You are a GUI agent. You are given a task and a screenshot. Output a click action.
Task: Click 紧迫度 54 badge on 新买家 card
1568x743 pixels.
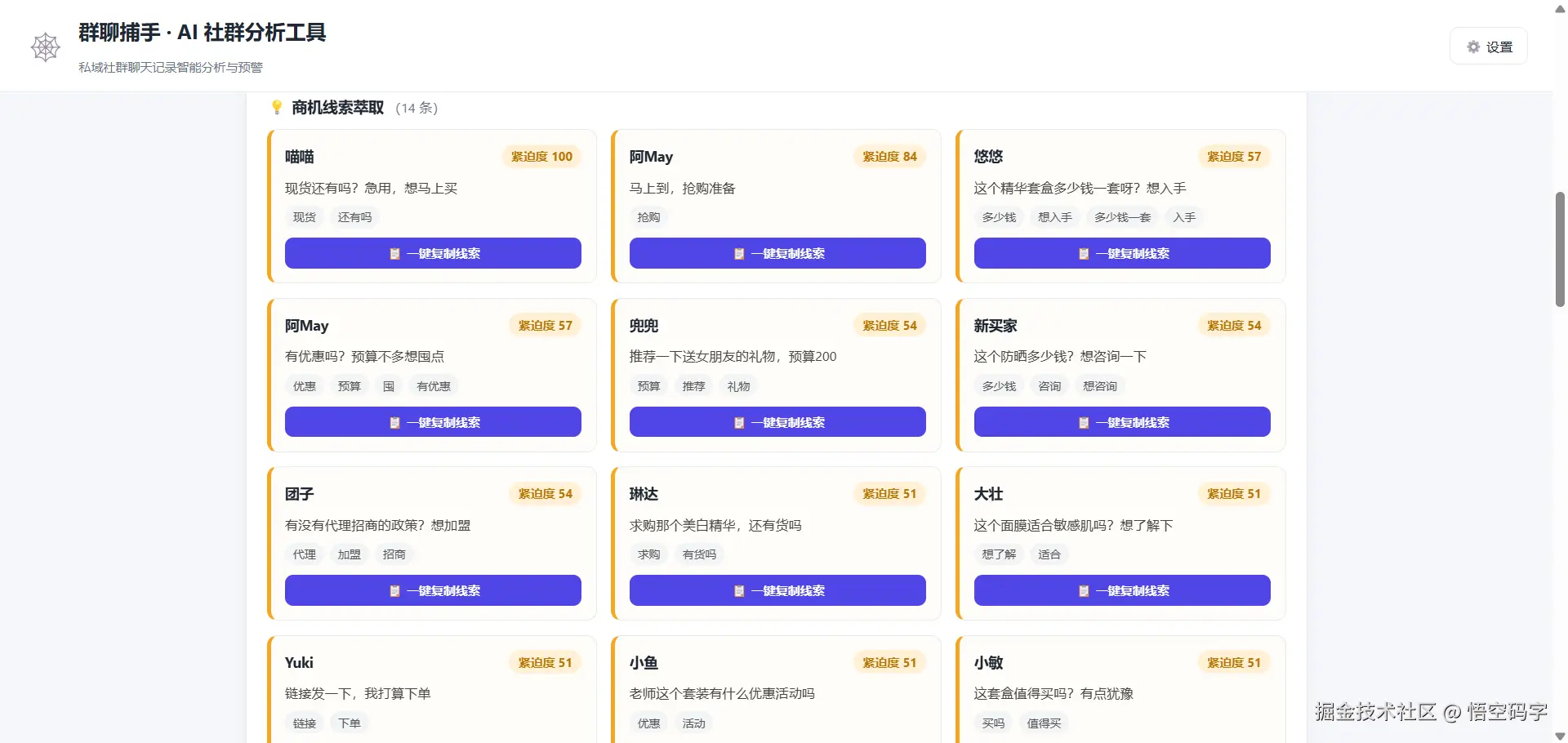click(x=1234, y=325)
